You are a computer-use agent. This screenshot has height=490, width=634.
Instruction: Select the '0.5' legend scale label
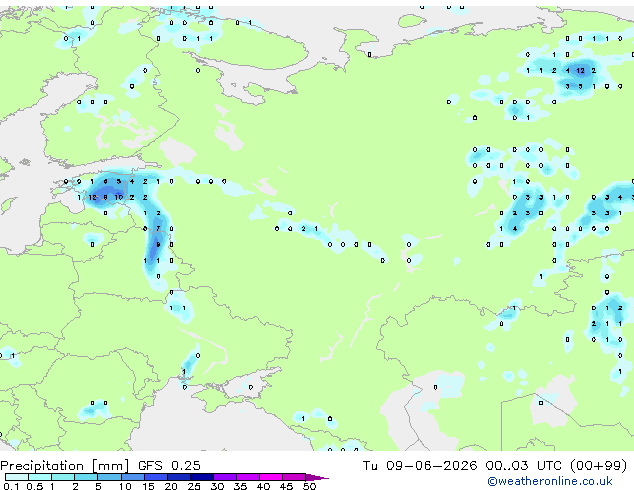(34, 486)
